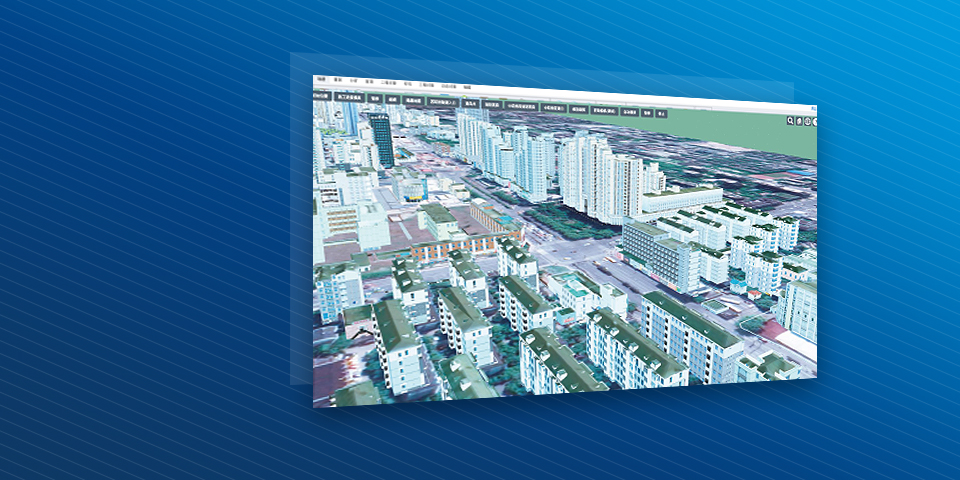
Task: Click the round globe icon after the magnifier group
Action: pyautogui.click(x=808, y=121)
